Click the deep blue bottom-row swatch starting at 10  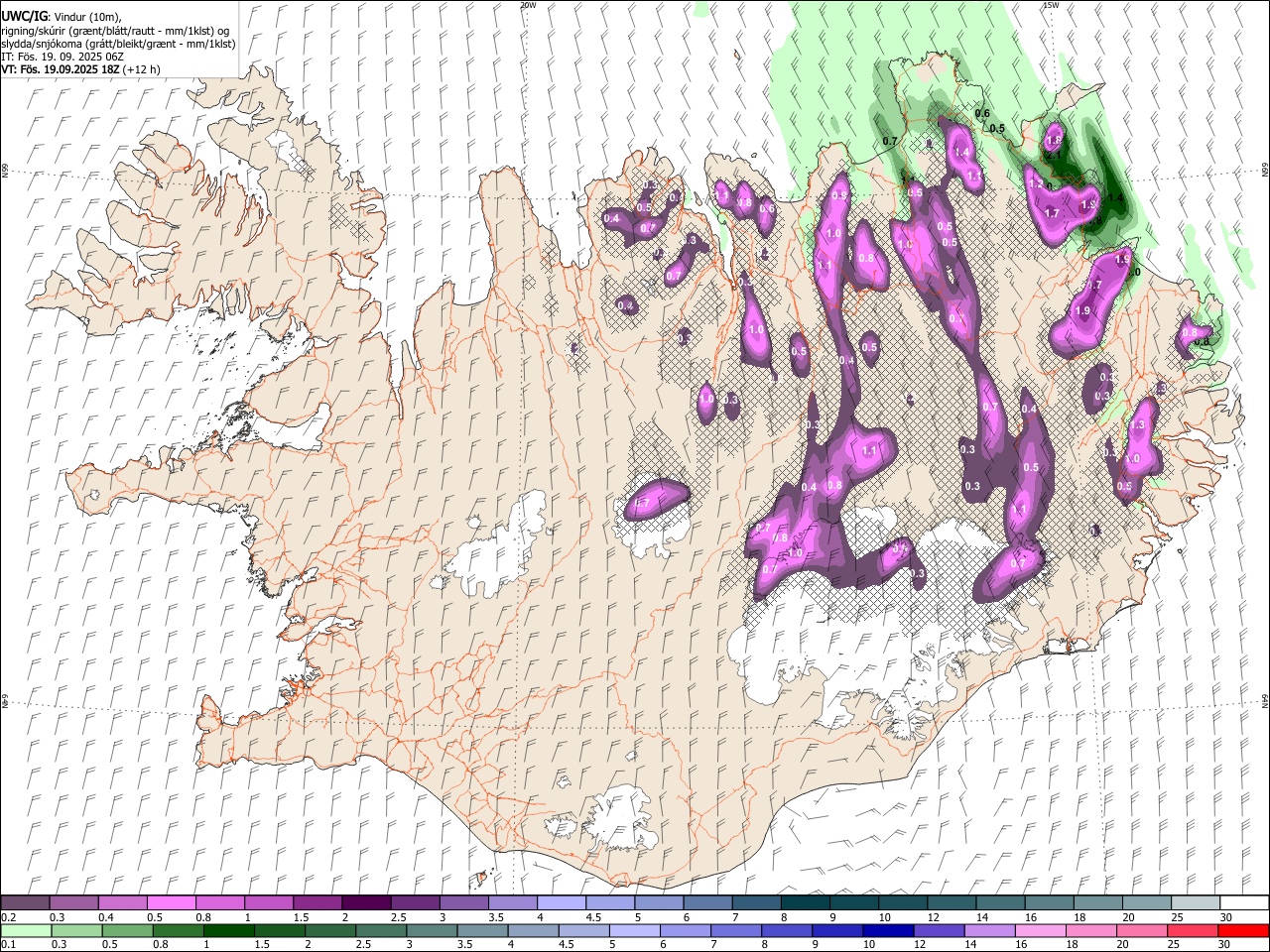888,931
